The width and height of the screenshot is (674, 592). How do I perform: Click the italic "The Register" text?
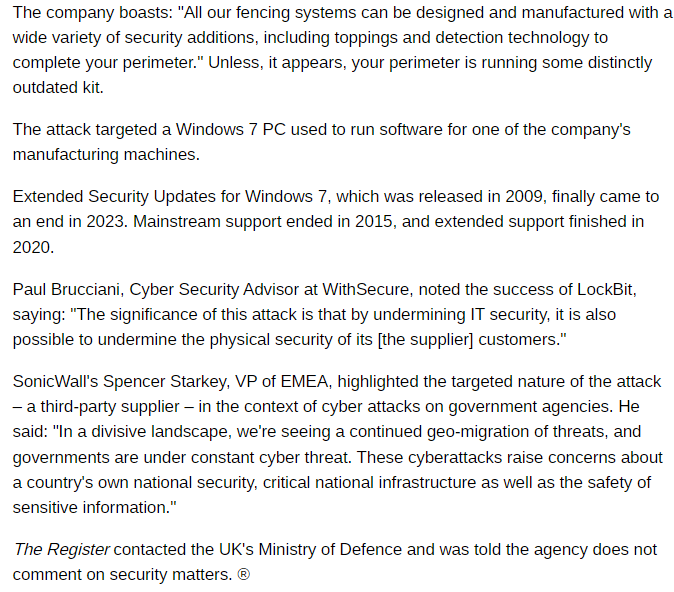pos(62,549)
